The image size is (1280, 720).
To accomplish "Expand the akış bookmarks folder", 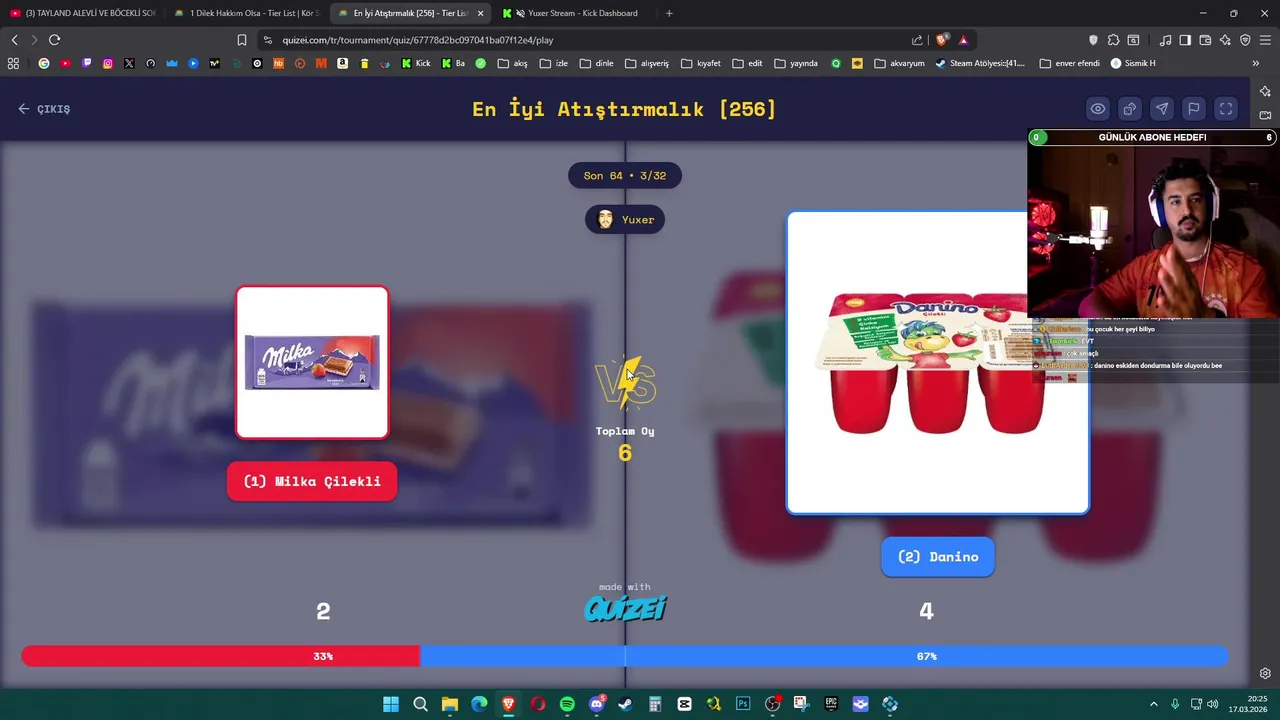I will tap(512, 63).
